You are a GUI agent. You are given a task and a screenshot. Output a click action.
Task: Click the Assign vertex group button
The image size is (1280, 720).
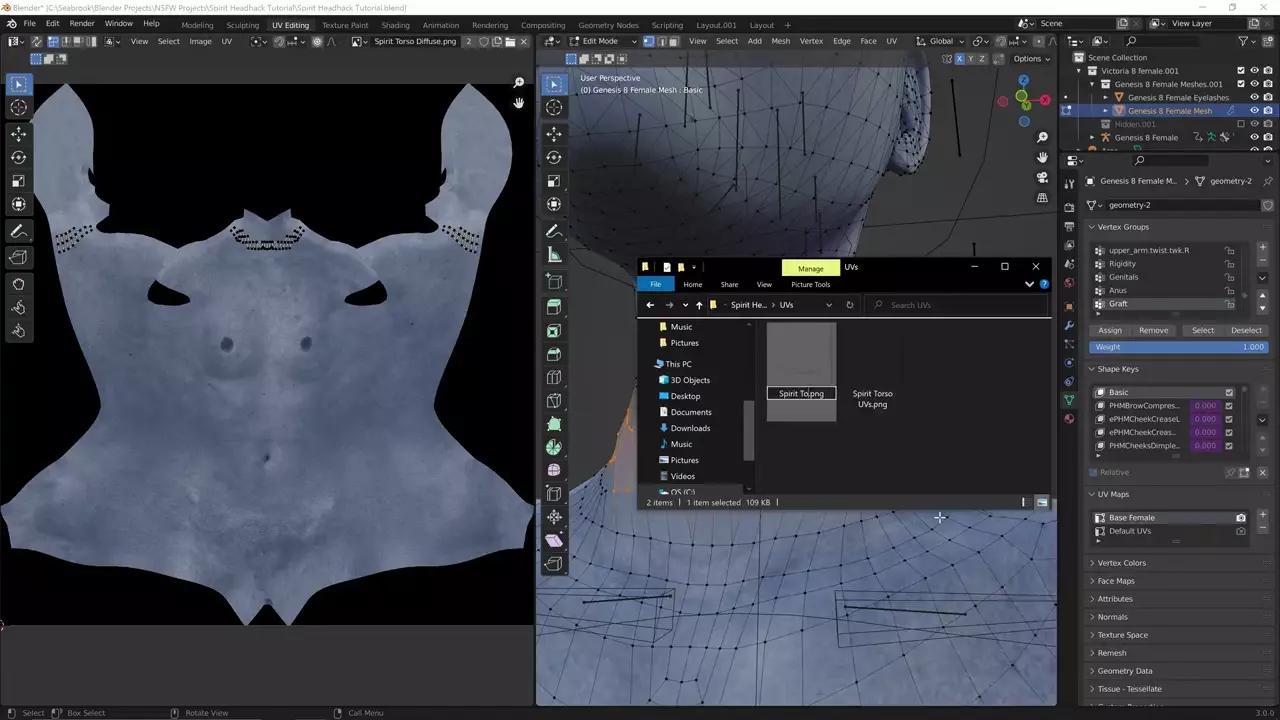click(1109, 330)
